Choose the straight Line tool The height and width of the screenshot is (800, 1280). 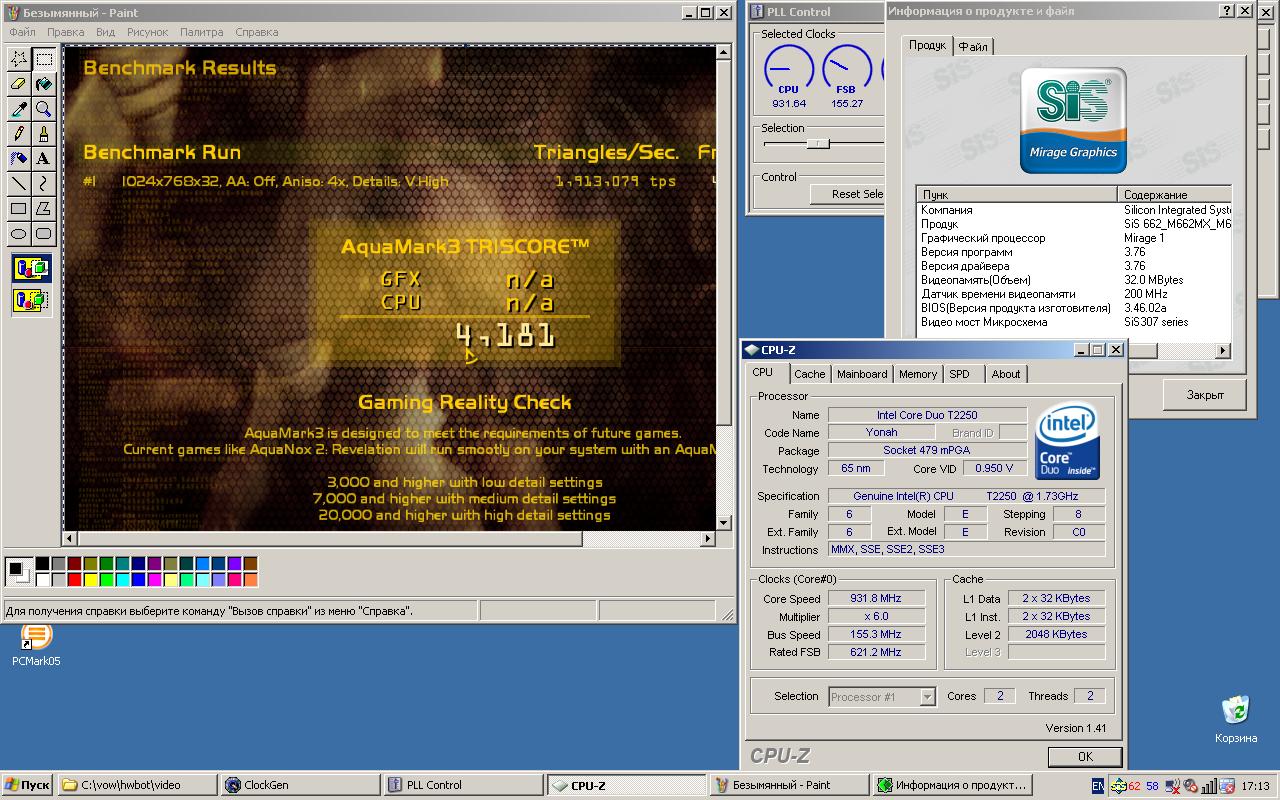tap(18, 184)
